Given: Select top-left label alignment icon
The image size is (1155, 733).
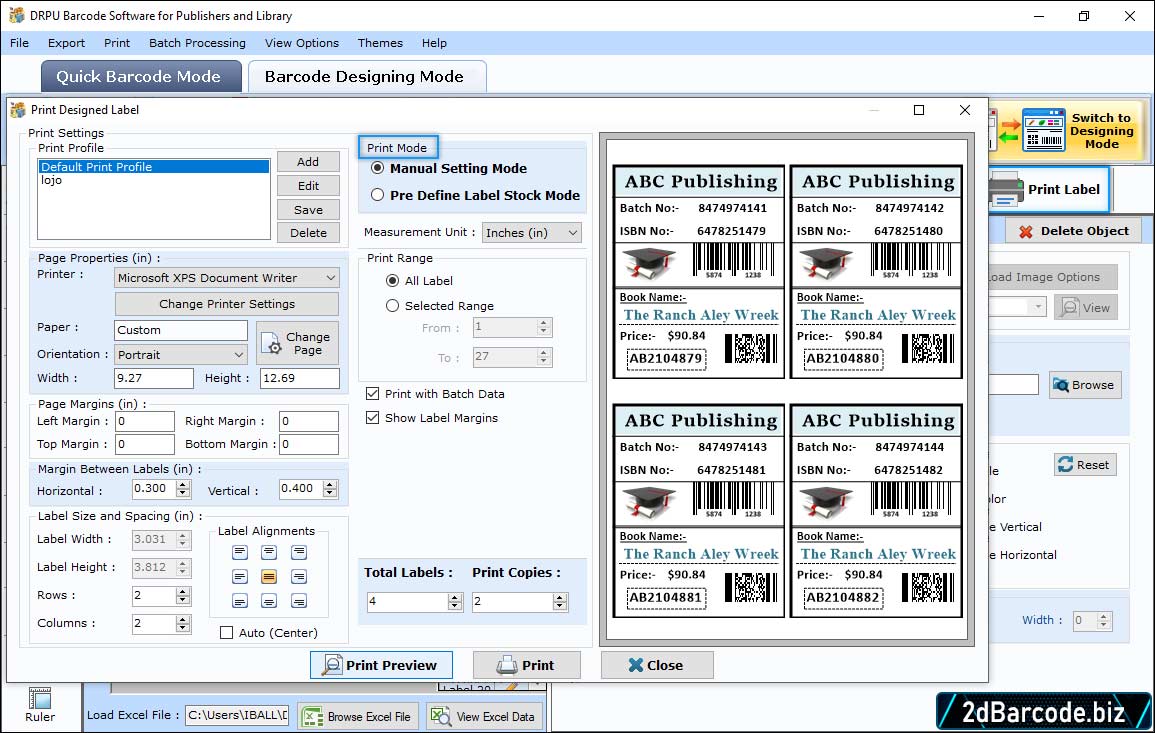Looking at the screenshot, I should pyautogui.click(x=240, y=552).
